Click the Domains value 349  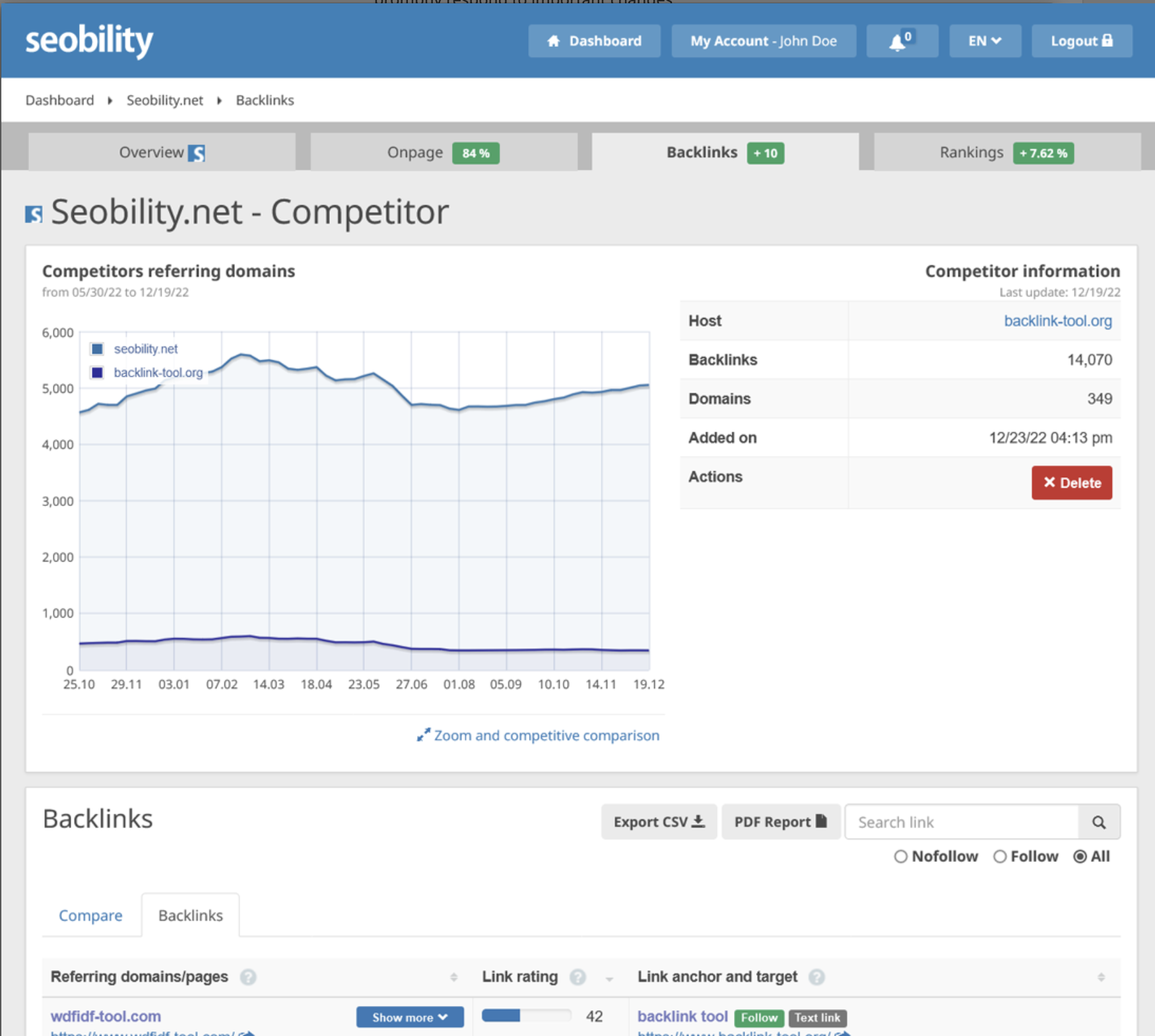point(1100,399)
